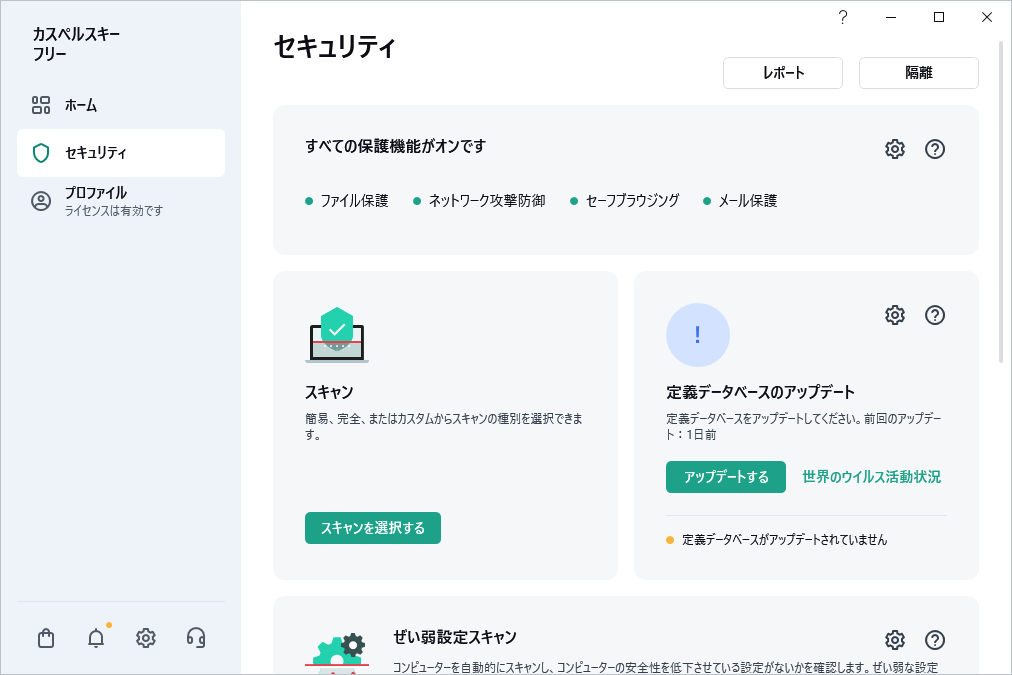Click the 定義データベースのアップデート title

tap(760, 392)
